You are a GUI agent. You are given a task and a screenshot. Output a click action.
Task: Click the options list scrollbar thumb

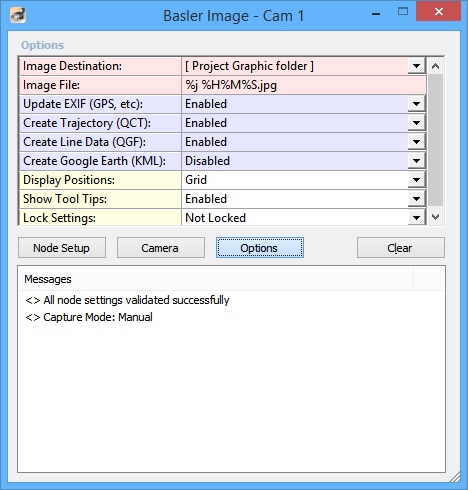pyautogui.click(x=435, y=140)
